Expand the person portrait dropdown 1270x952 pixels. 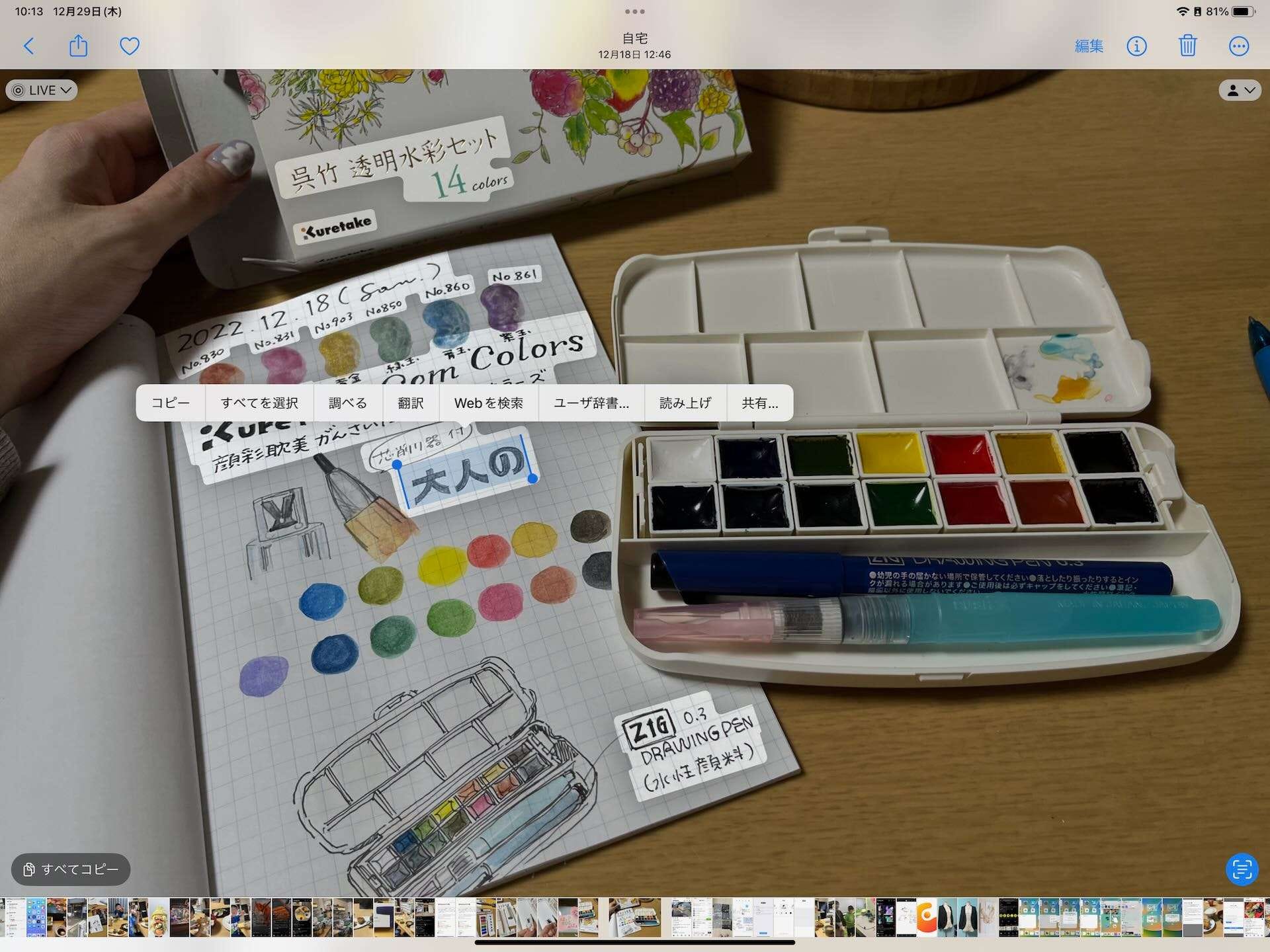pyautogui.click(x=1240, y=90)
